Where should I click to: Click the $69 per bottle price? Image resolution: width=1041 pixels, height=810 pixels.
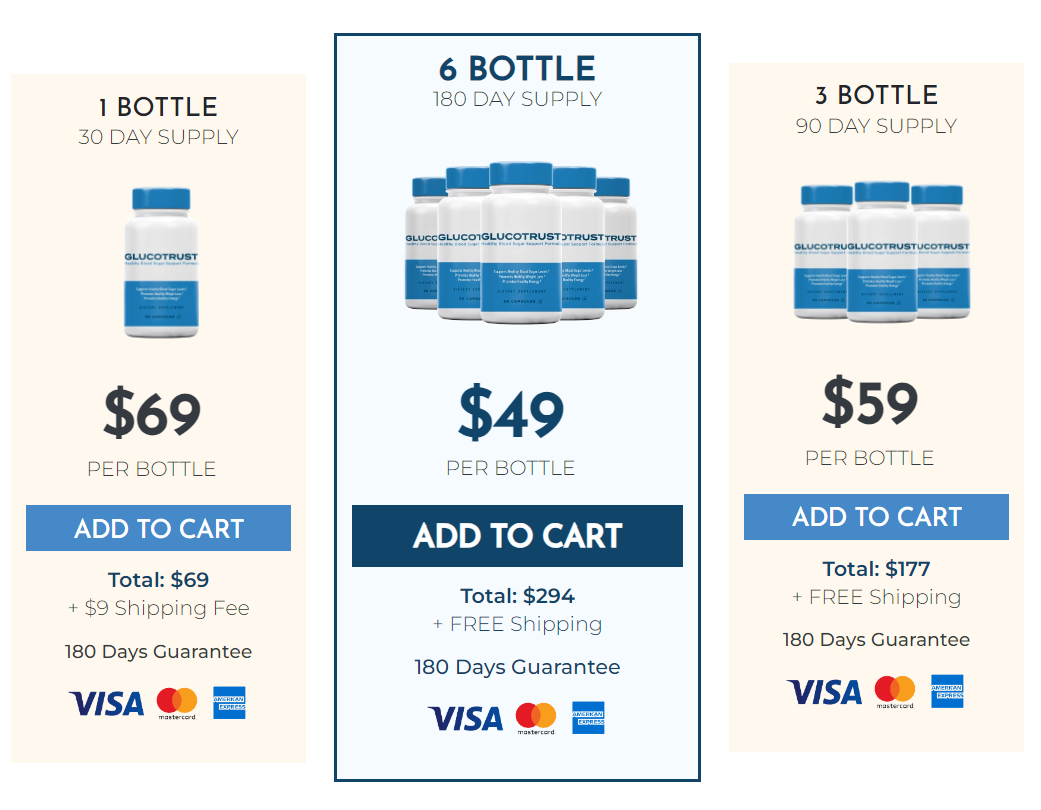pos(152,413)
